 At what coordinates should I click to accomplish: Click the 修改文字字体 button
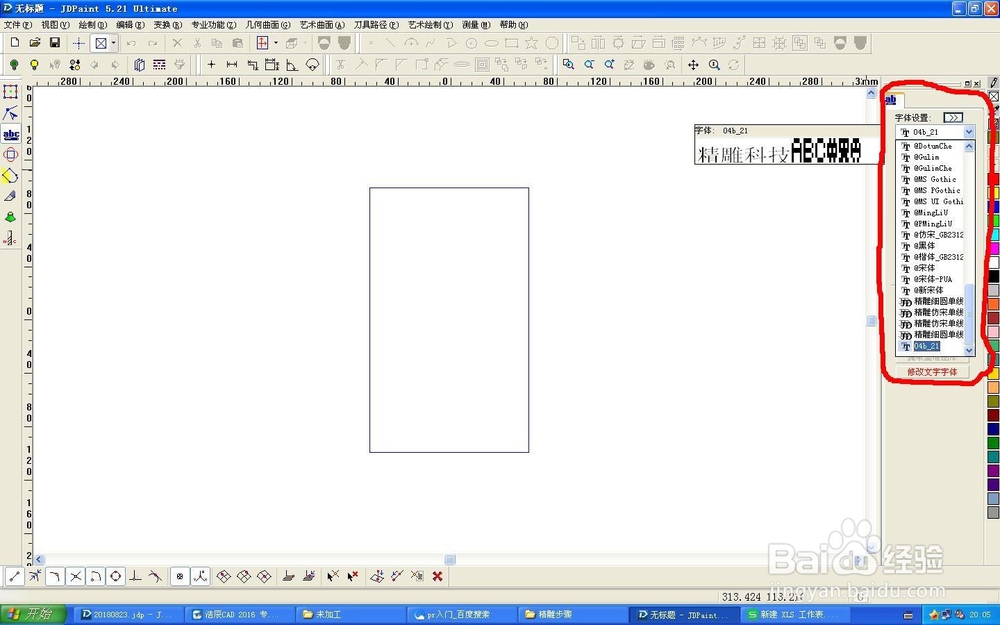click(x=932, y=372)
